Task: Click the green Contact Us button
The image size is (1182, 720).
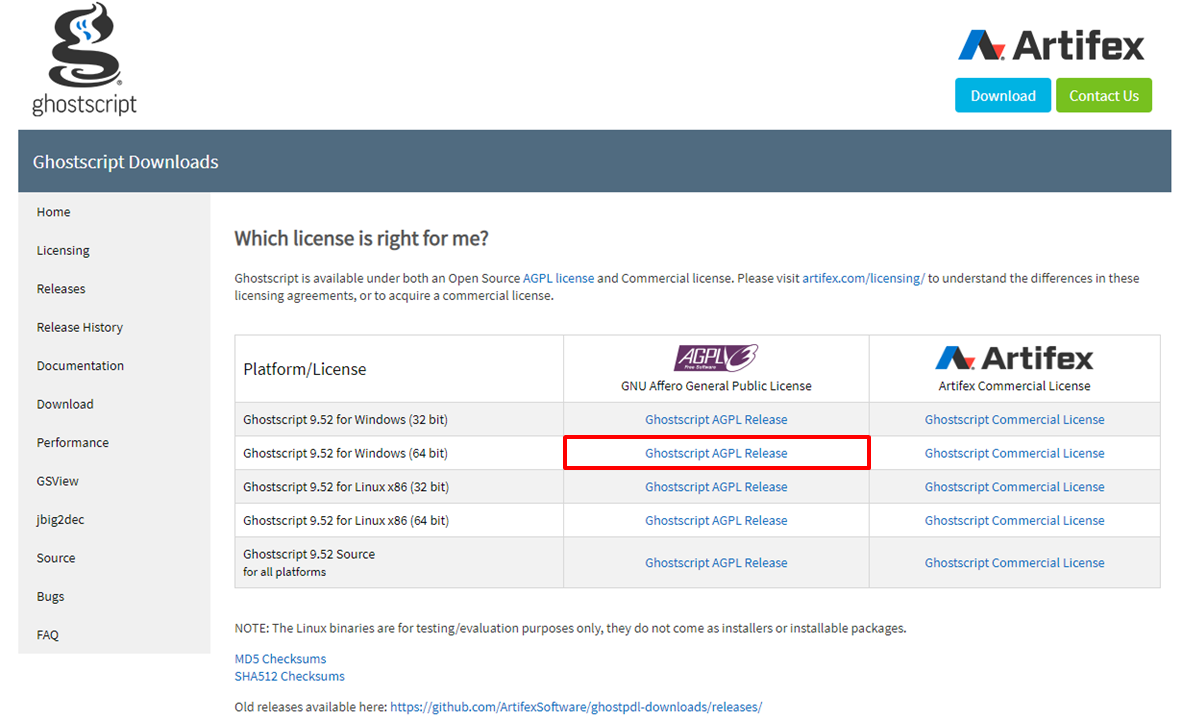Action: coord(1104,96)
